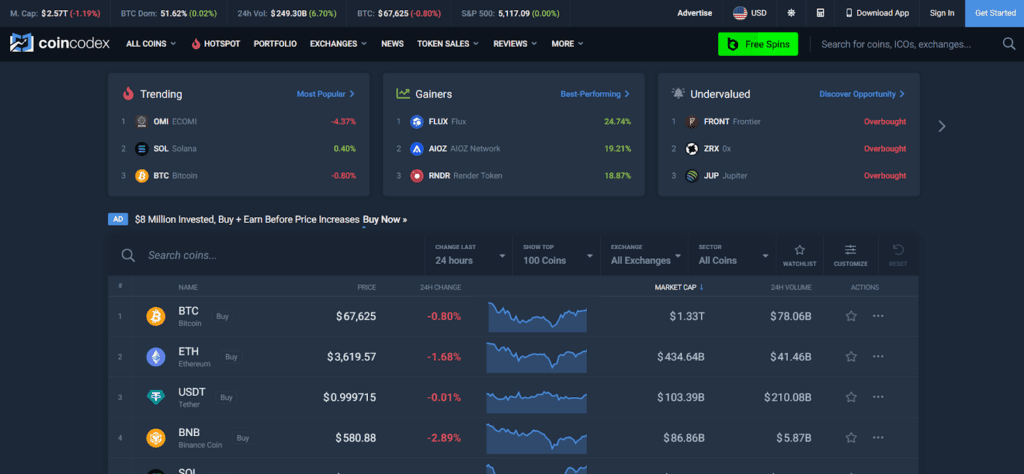Open the USD currency selector
Image resolution: width=1024 pixels, height=474 pixels.
(x=749, y=13)
